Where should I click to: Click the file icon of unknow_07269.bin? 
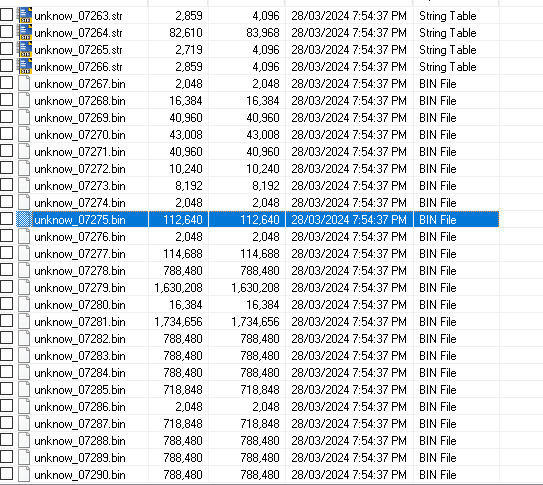pyautogui.click(x=24, y=117)
